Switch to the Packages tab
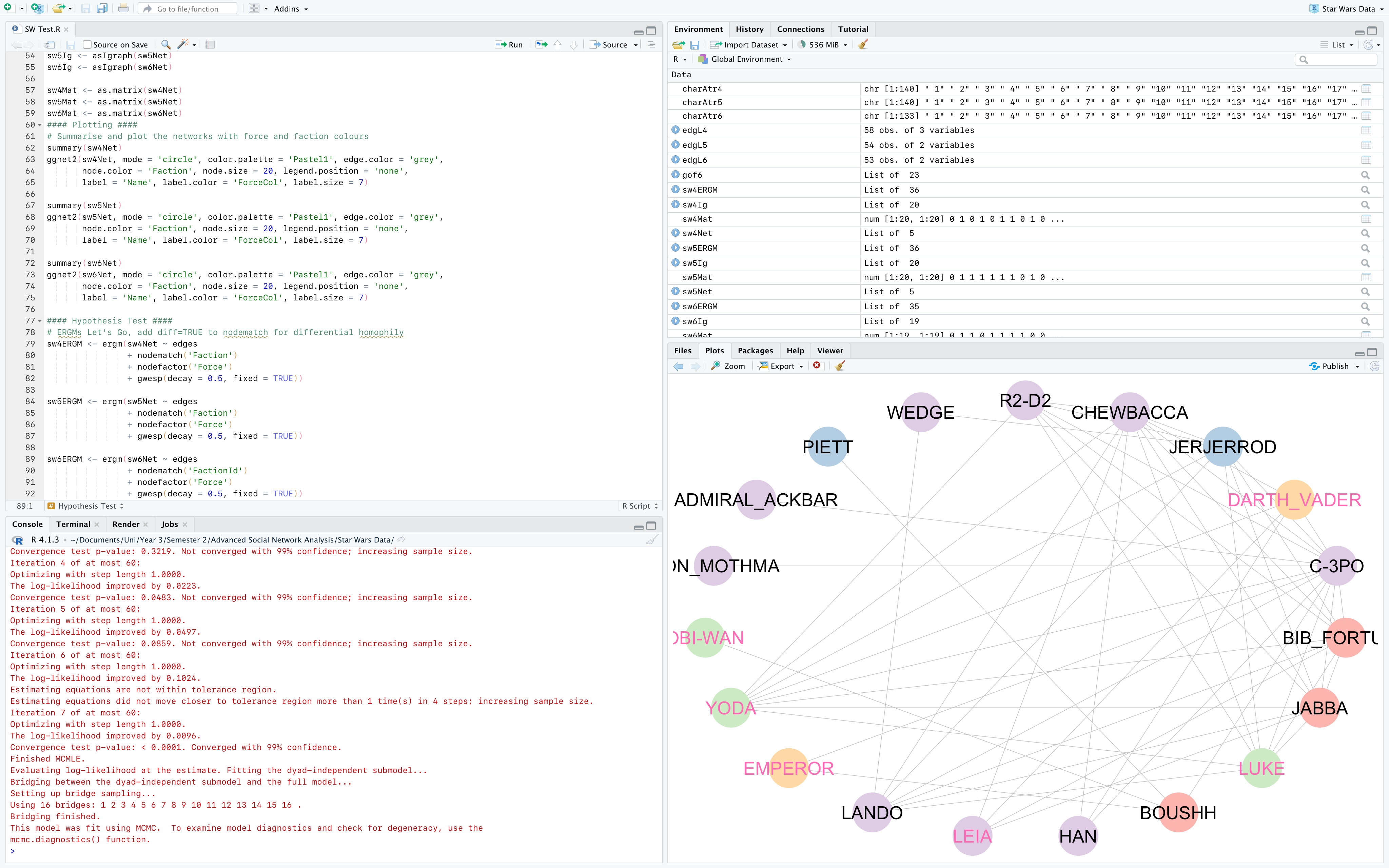This screenshot has width=1389, height=868. tap(755, 351)
